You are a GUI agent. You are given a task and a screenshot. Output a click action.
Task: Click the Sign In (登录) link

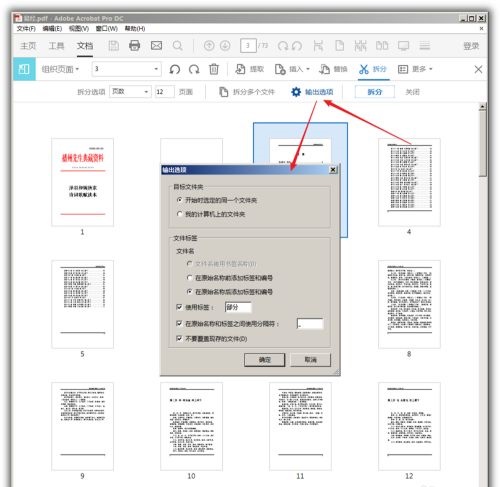pos(471,46)
